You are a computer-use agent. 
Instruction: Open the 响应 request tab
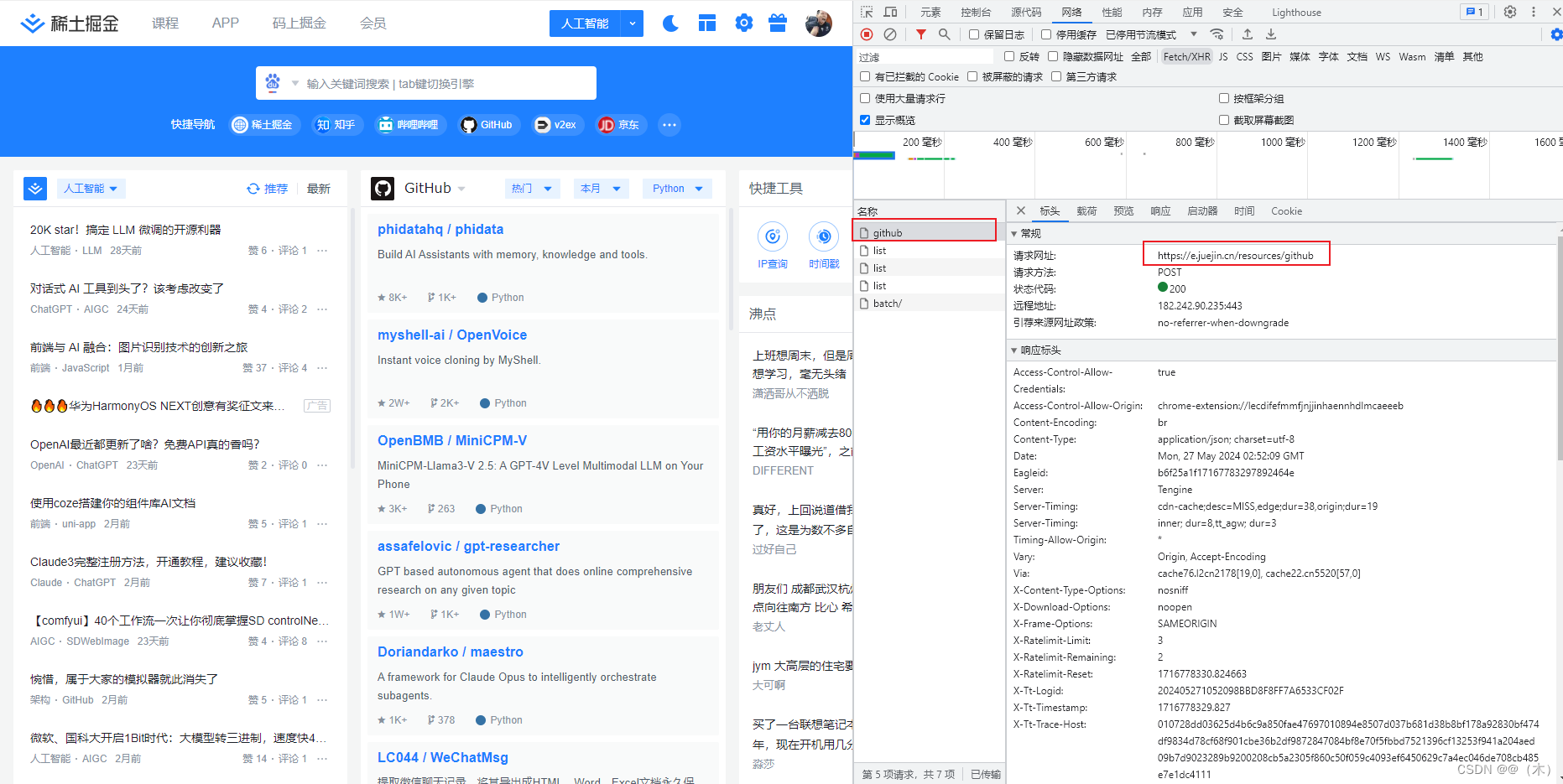click(x=1160, y=211)
